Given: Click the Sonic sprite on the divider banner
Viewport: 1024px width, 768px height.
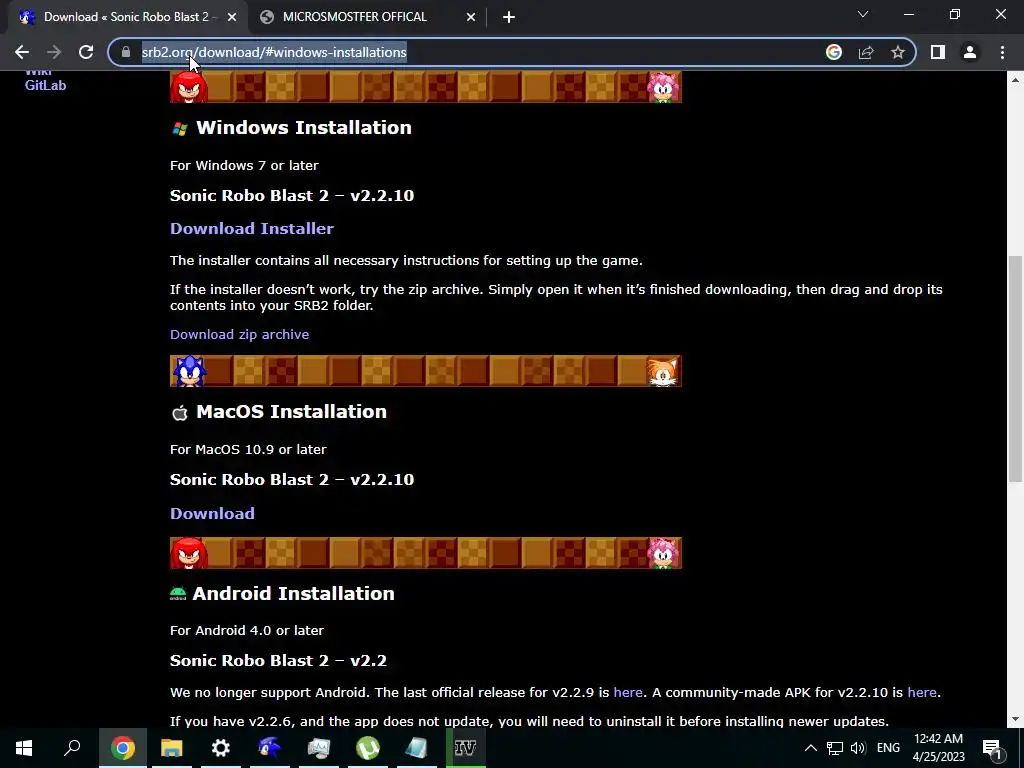Looking at the screenshot, I should (189, 371).
